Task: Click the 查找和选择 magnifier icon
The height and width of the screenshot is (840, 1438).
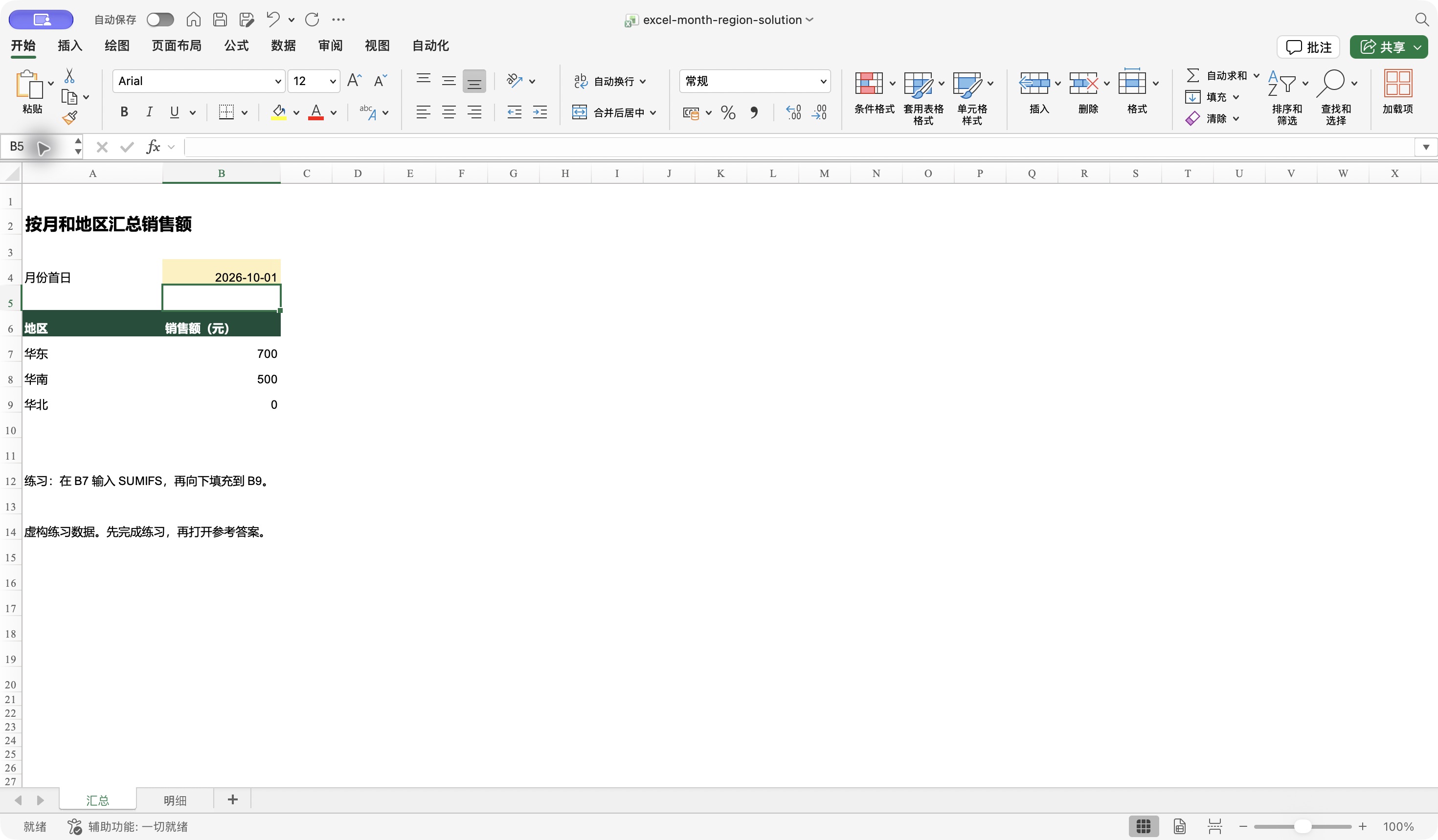Action: click(x=1331, y=83)
